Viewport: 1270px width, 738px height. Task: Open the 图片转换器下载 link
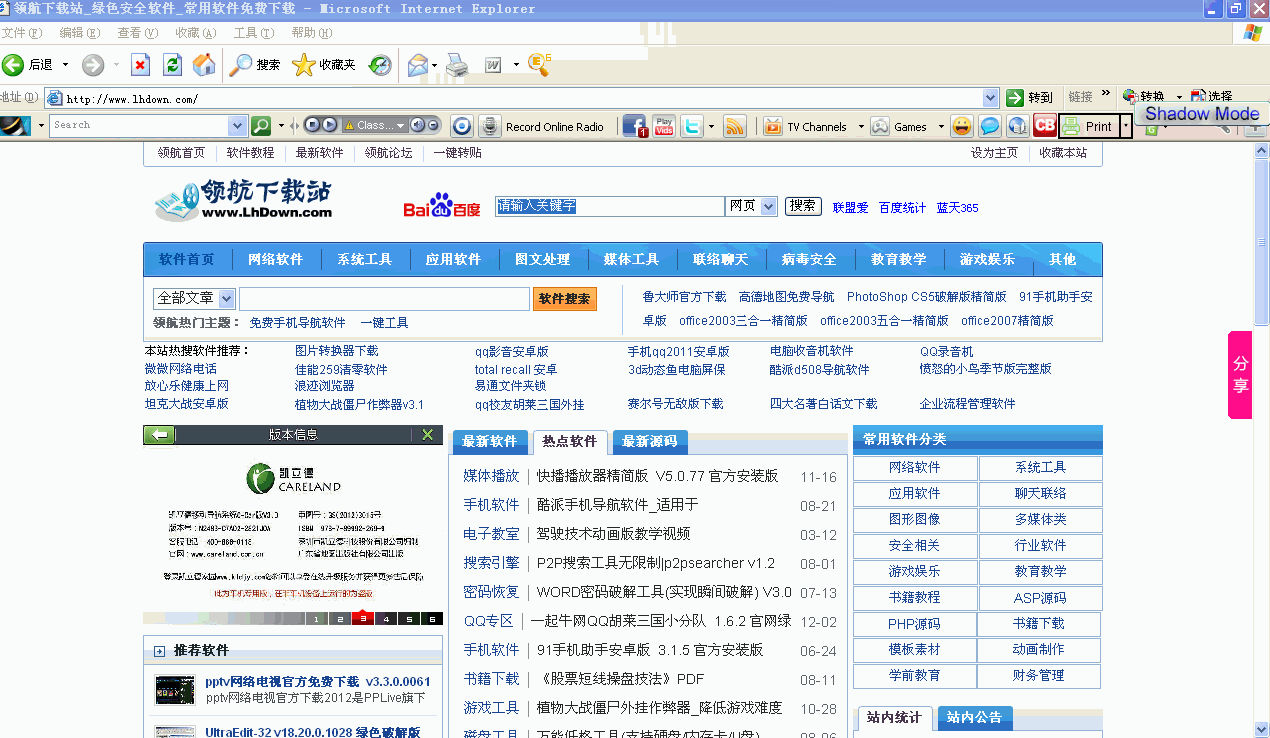tap(337, 351)
